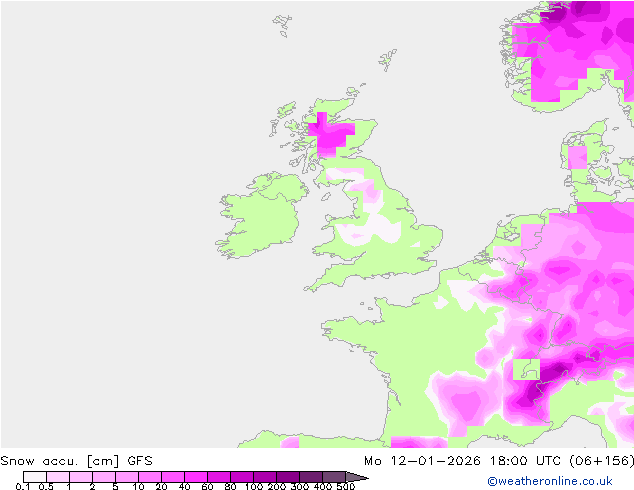This screenshot has height=490, width=634.
Task: Click the Shetland Islands outline
Action: click(x=387, y=60)
